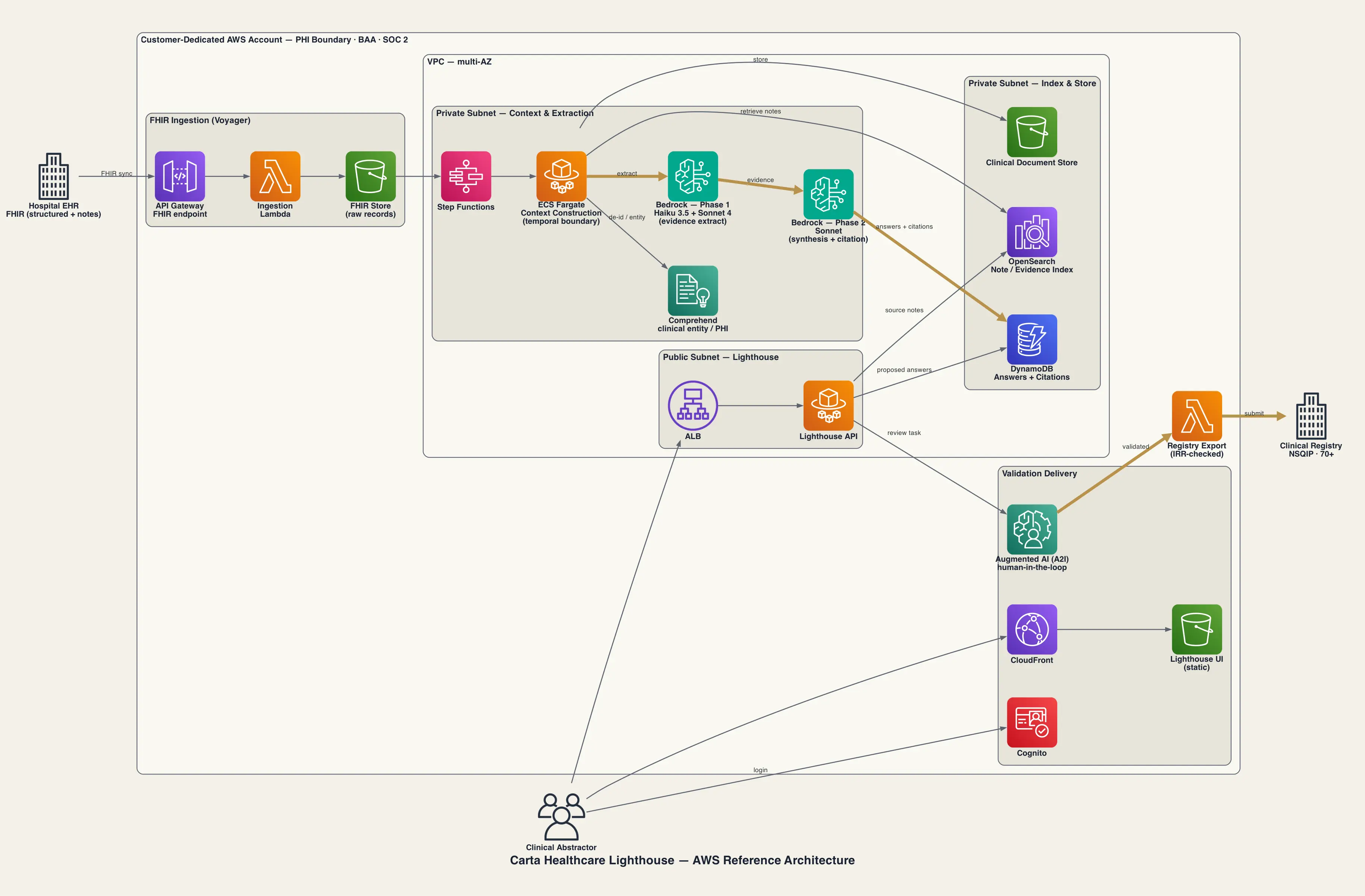Click the "de-id / entity" edge label
The height and width of the screenshot is (896, 1365).
click(627, 217)
